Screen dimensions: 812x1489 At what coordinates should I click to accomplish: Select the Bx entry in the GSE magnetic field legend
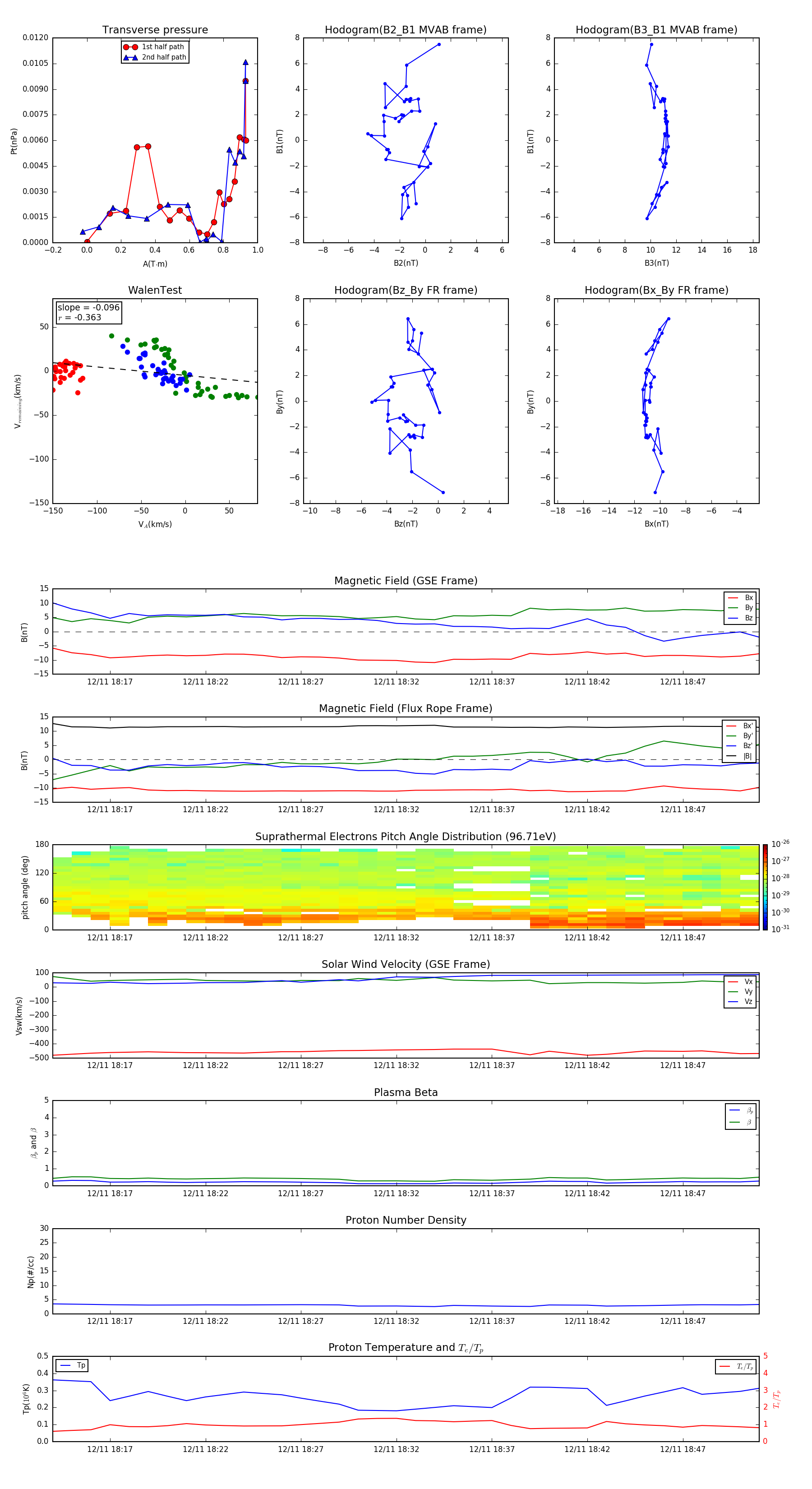click(740, 598)
